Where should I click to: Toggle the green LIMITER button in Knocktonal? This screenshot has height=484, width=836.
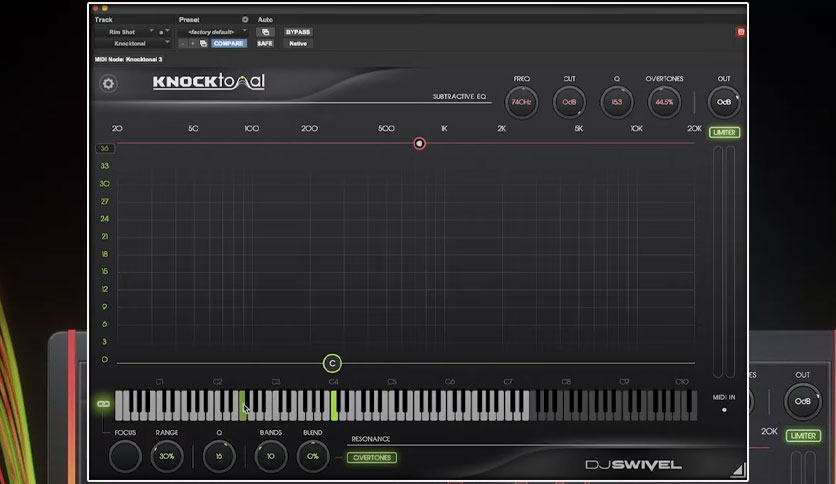724,132
